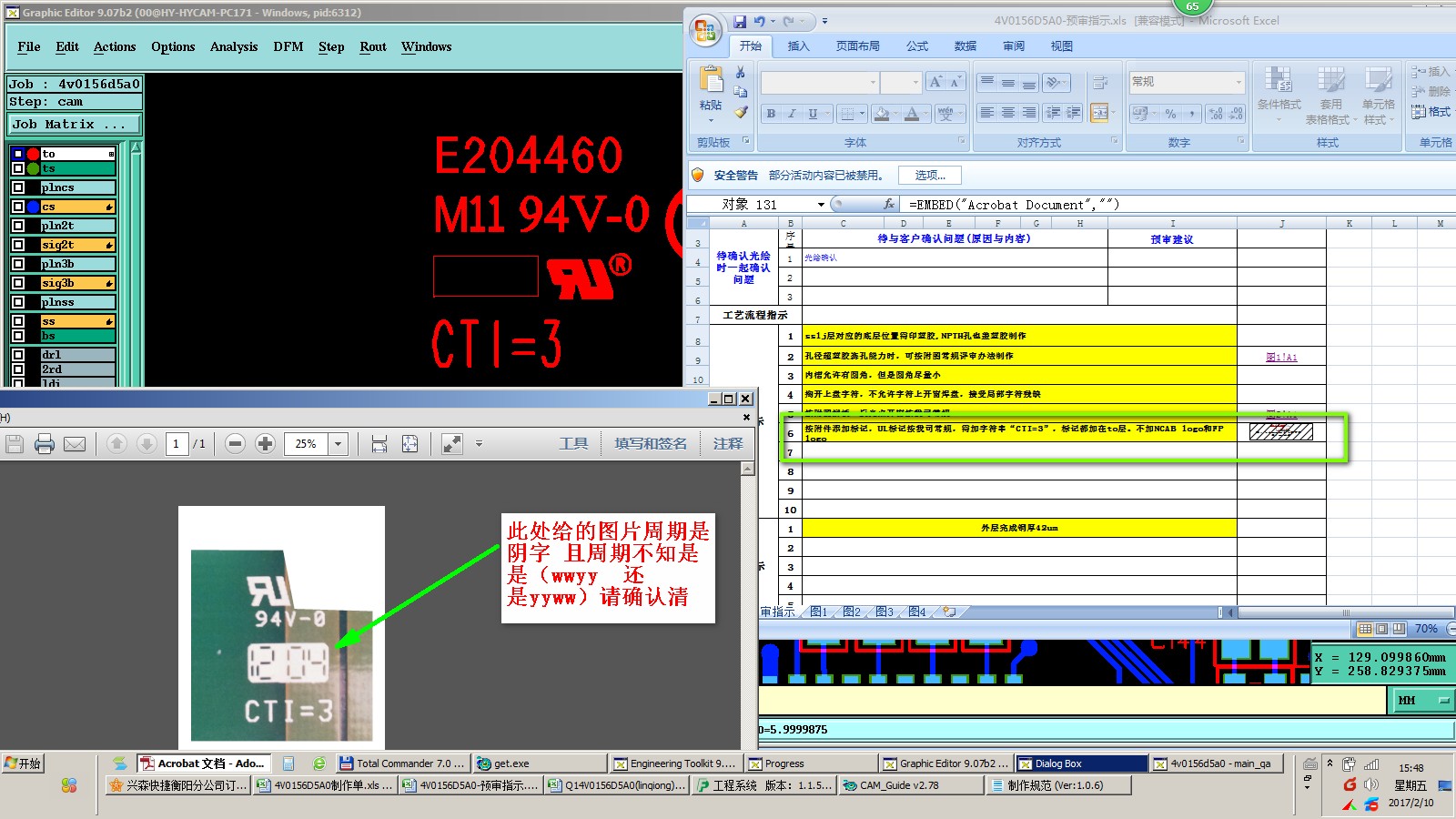1456x819 pixels.
Task: Apply italic formatting in Excel
Action: tap(792, 114)
